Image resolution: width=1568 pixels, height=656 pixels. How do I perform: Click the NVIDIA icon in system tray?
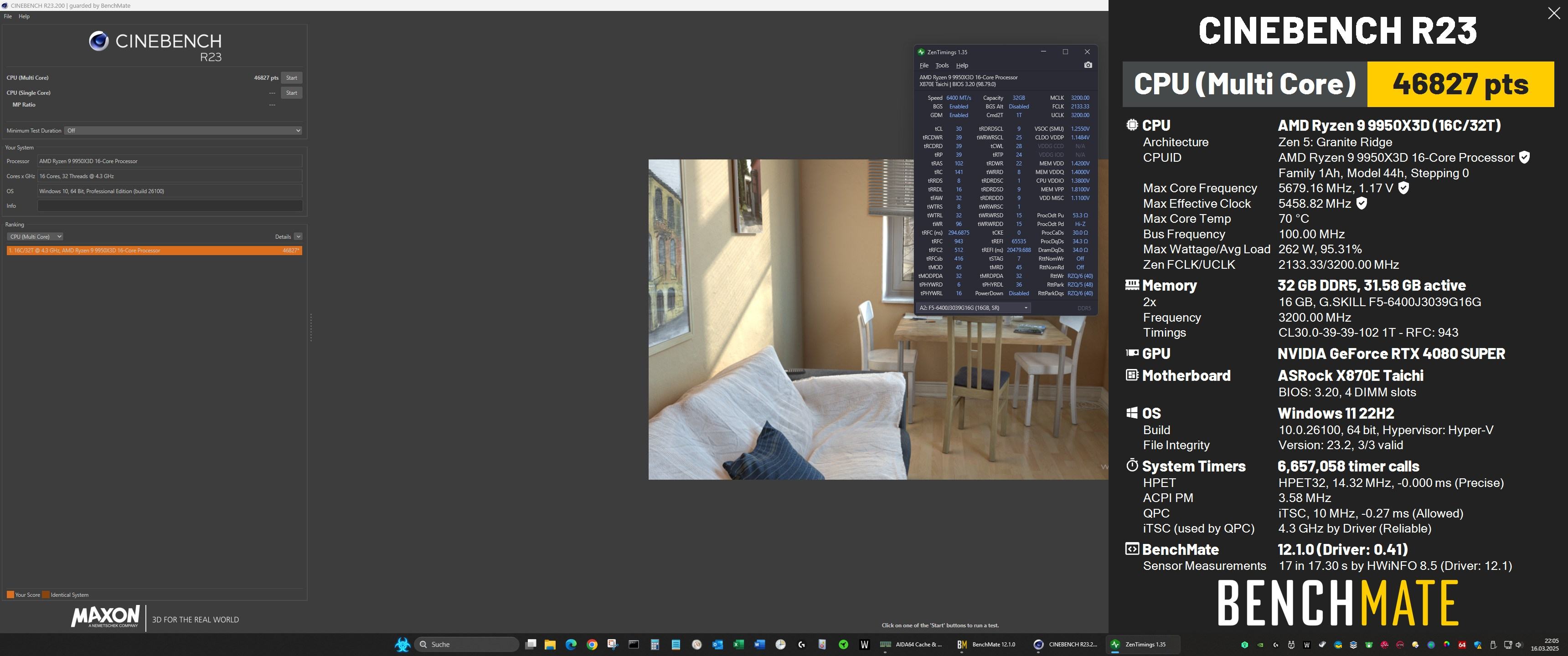pyautogui.click(x=1261, y=645)
